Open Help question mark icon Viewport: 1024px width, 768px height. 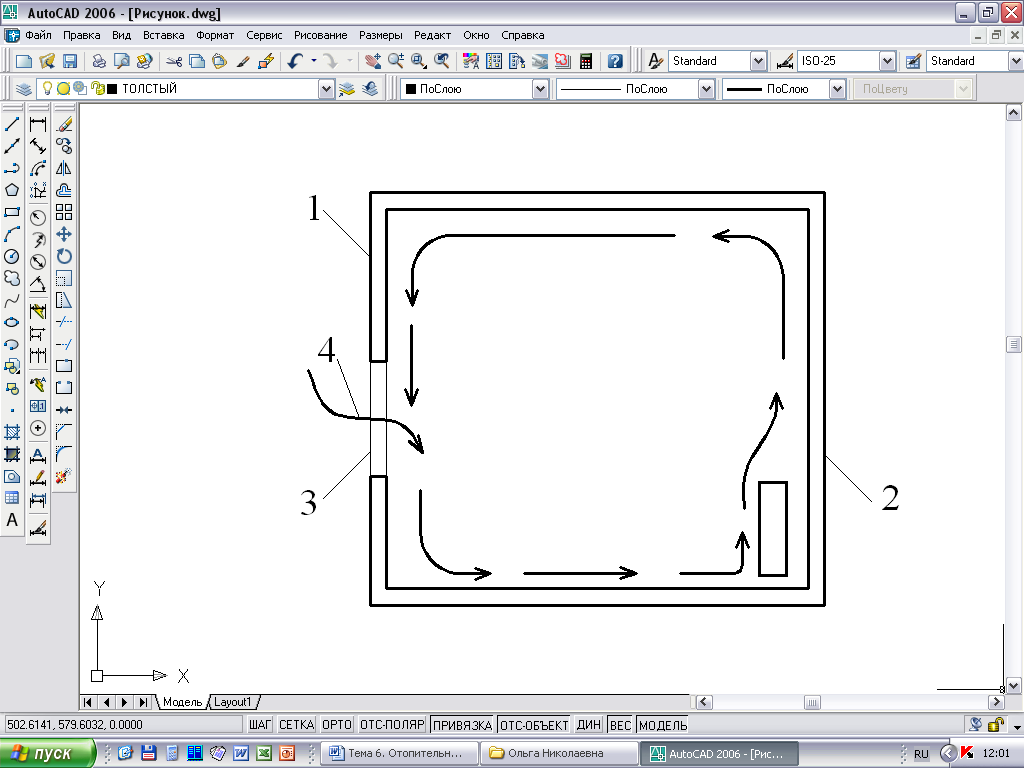615,61
